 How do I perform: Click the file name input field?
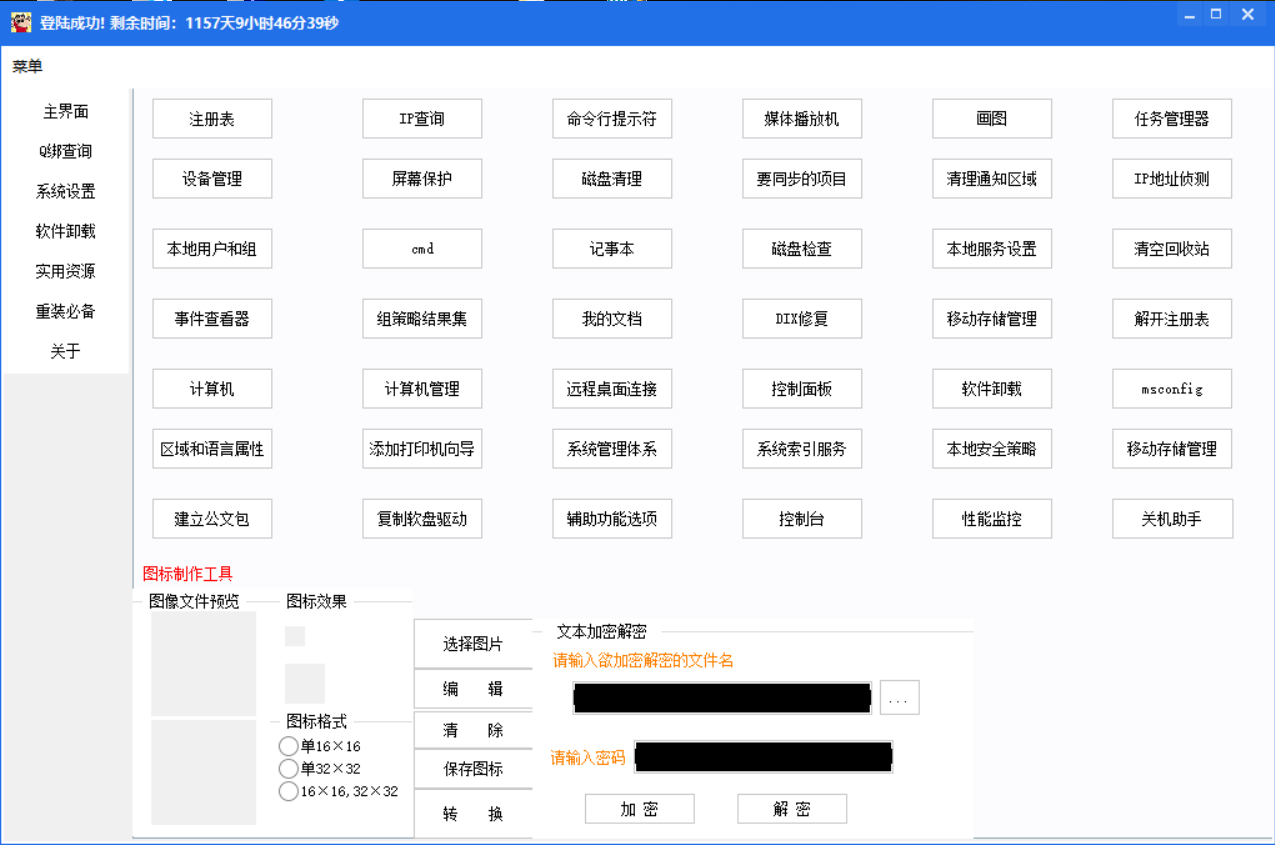(722, 698)
